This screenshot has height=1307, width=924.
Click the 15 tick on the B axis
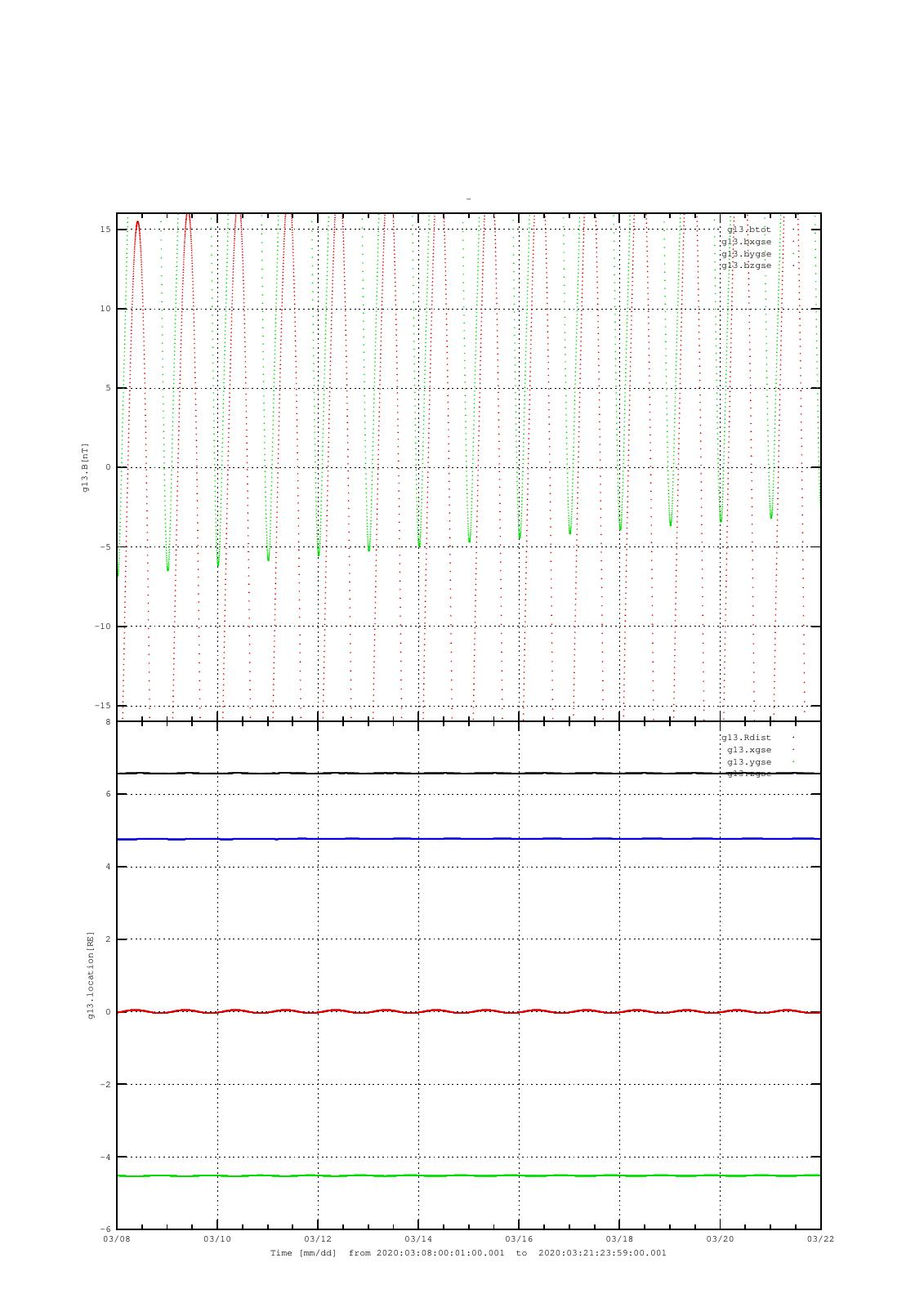(106, 230)
